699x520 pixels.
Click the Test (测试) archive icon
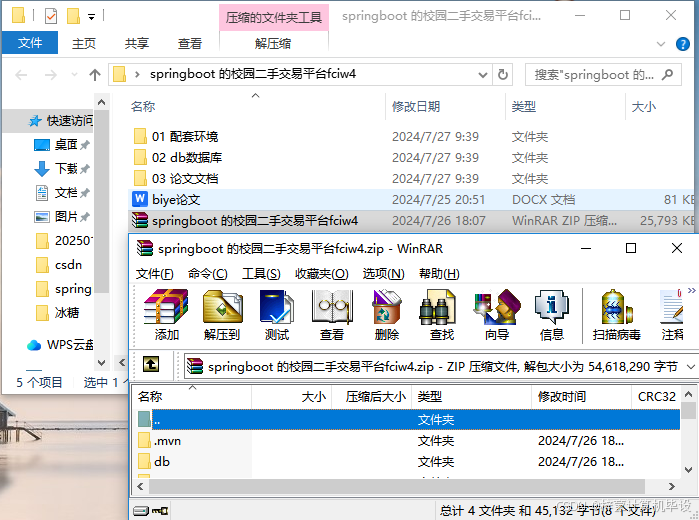point(276,315)
